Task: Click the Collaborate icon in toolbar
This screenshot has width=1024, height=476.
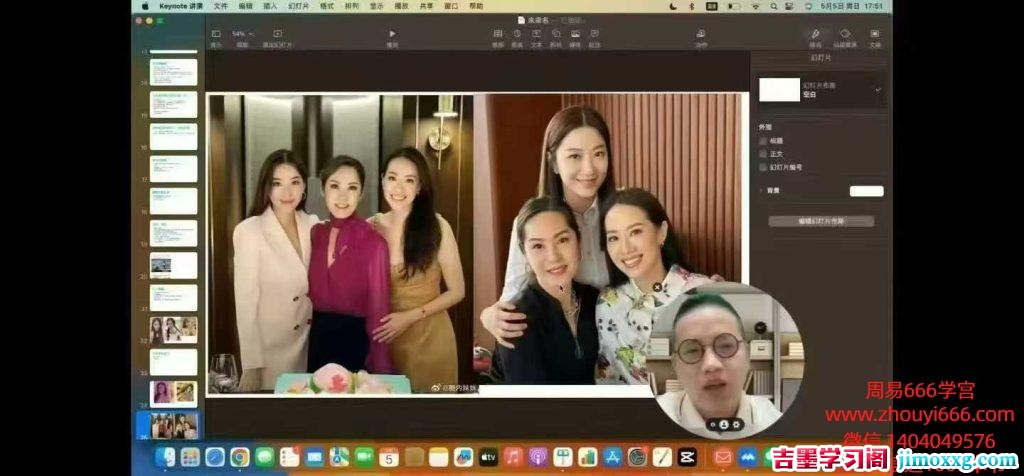Action: coord(701,36)
